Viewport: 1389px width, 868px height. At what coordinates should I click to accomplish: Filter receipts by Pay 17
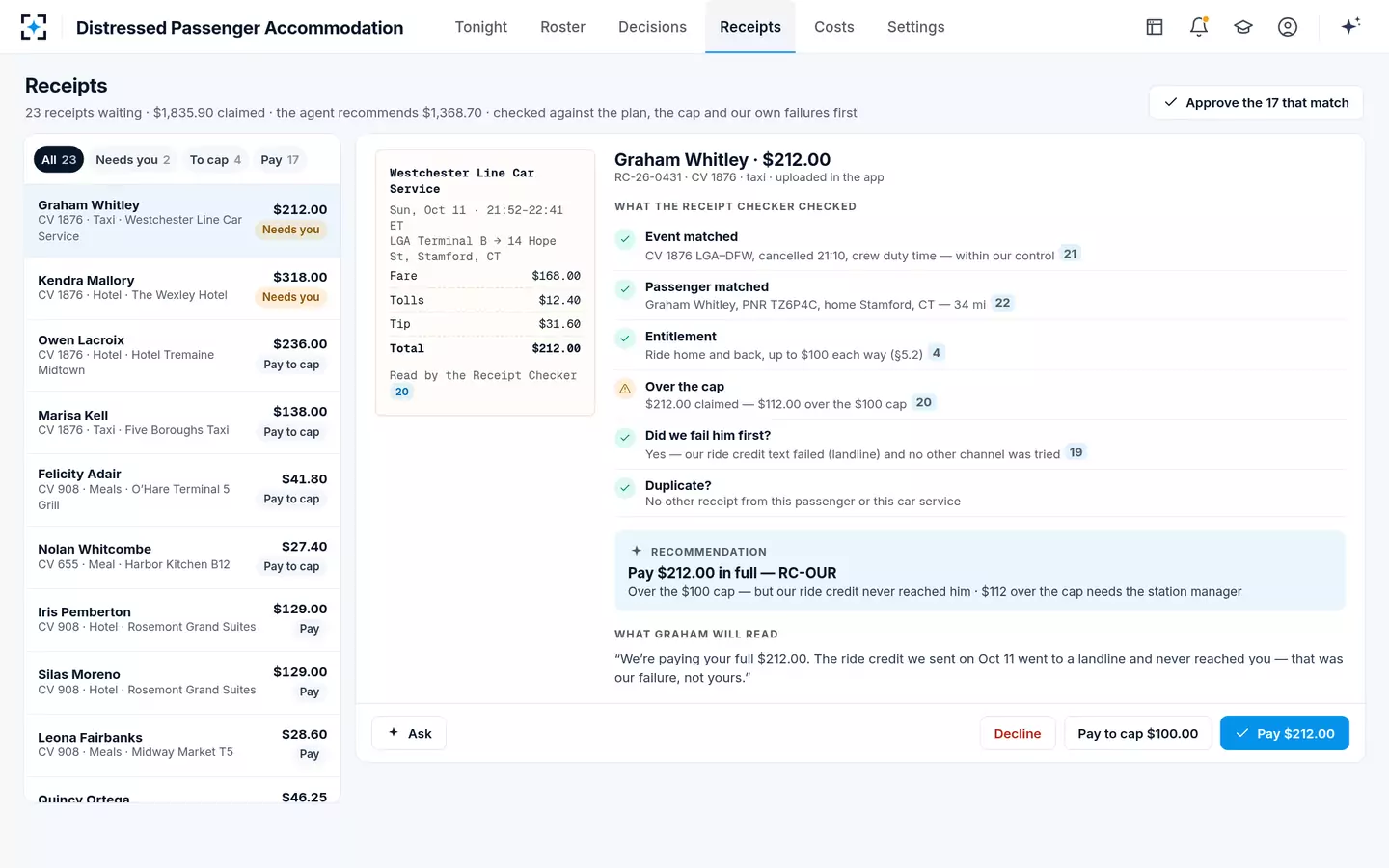click(280, 159)
